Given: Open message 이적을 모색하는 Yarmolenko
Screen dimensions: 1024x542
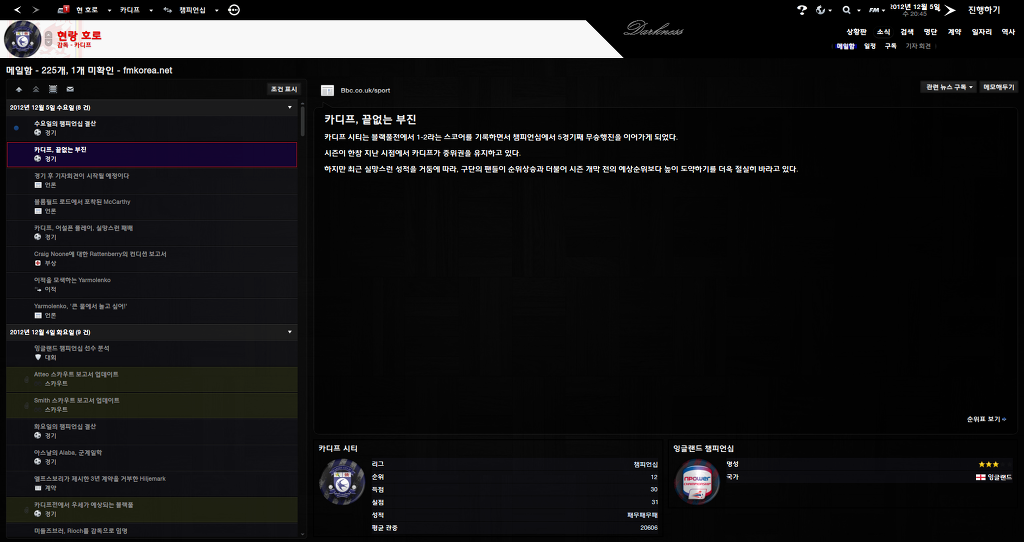Looking at the screenshot, I should [152, 285].
